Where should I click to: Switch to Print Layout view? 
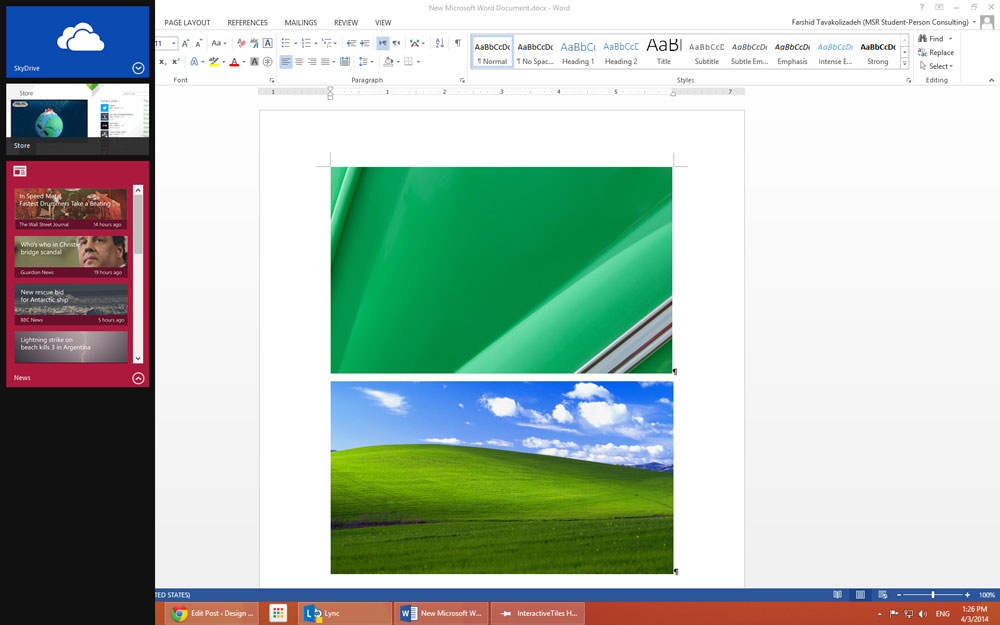click(x=860, y=594)
